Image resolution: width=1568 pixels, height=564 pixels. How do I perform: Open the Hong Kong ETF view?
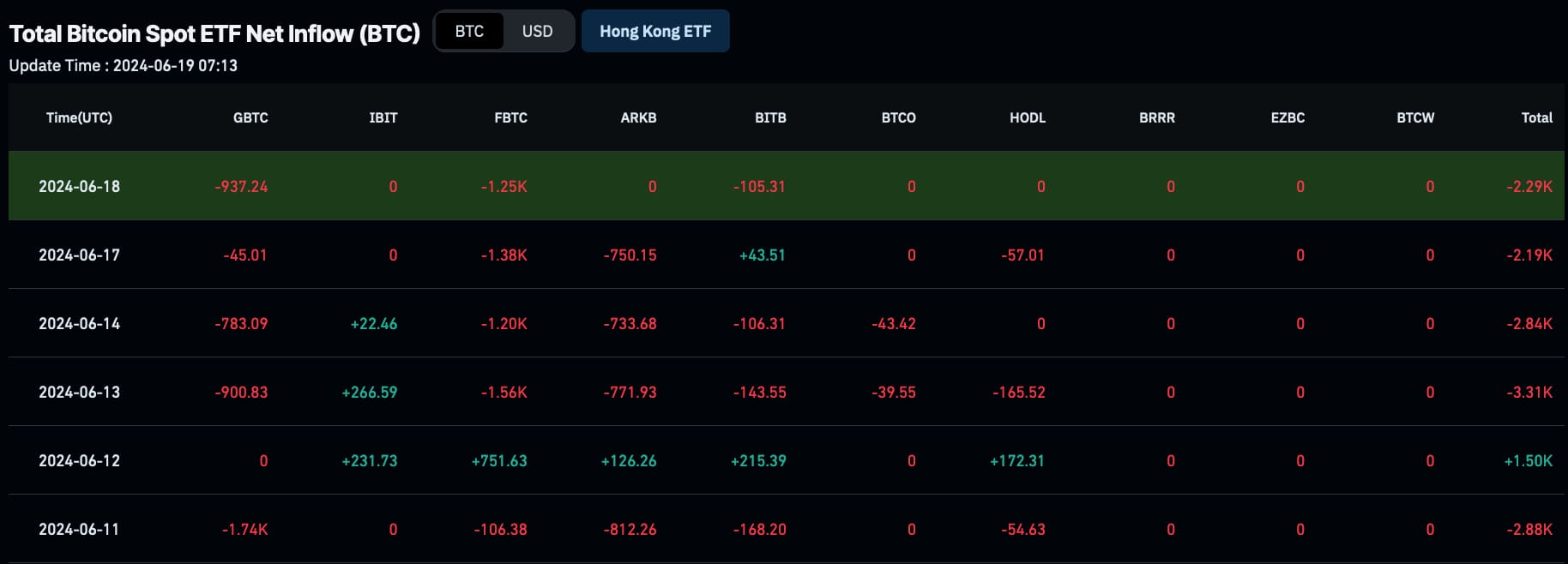pyautogui.click(x=655, y=32)
